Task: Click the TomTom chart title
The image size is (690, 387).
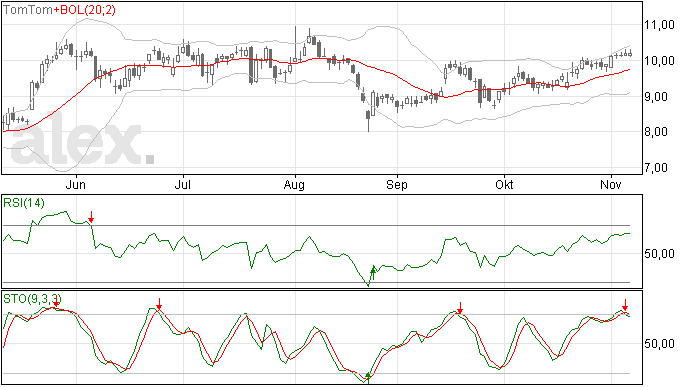Action: 28,10
